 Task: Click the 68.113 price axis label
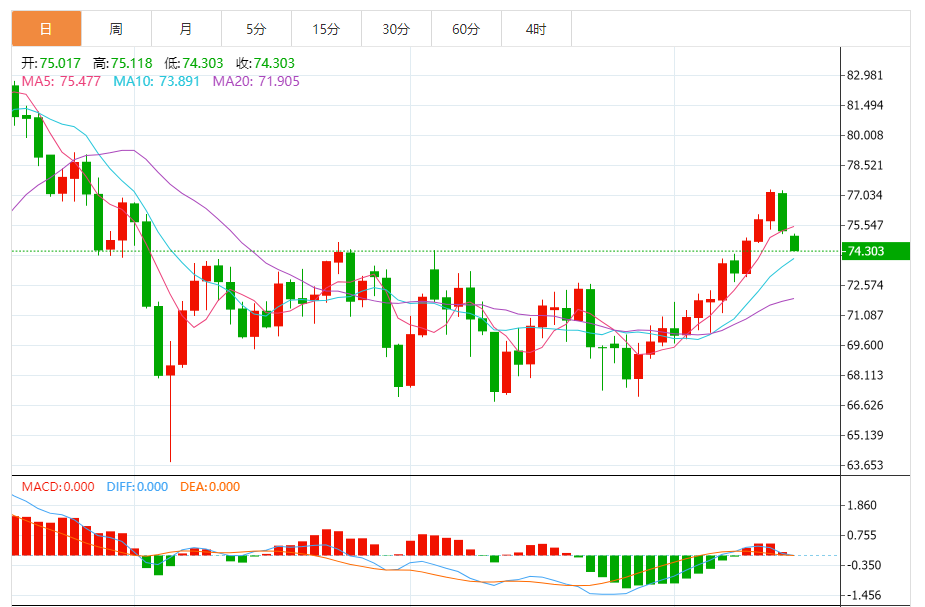(x=865, y=375)
